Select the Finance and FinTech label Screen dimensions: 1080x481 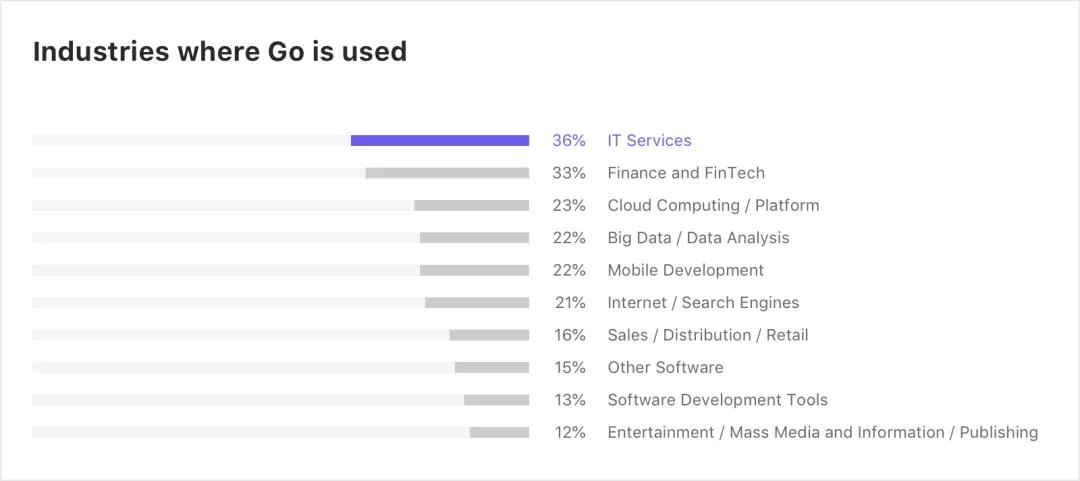[685, 173]
